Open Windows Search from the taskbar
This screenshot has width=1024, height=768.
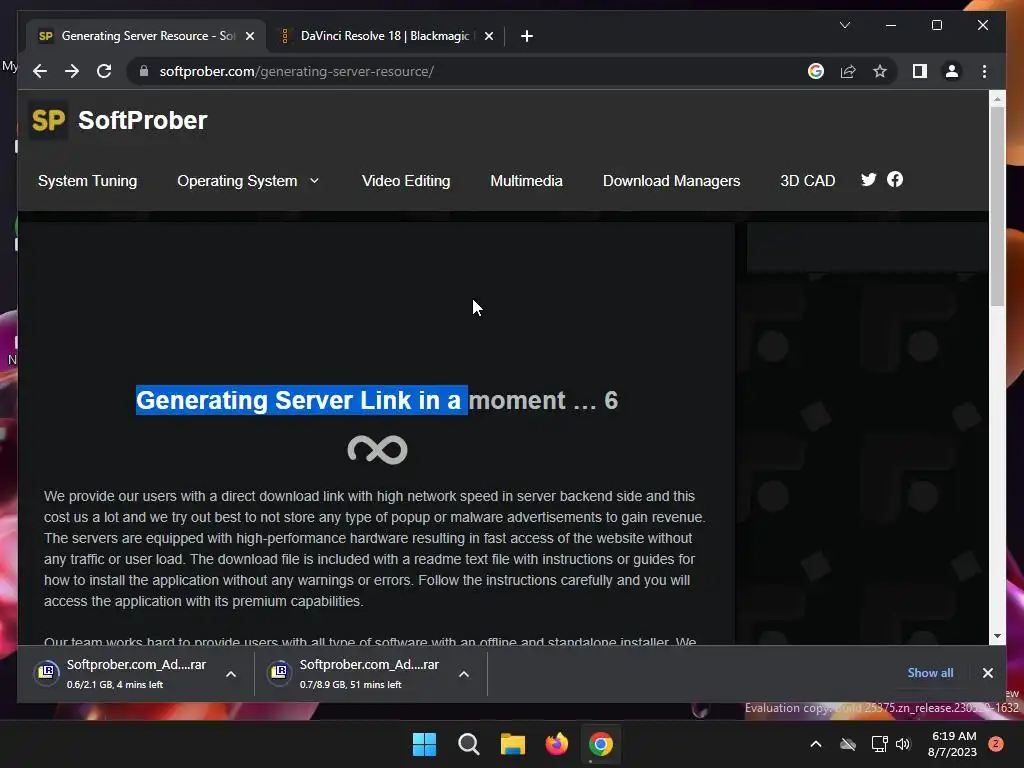[x=469, y=744]
